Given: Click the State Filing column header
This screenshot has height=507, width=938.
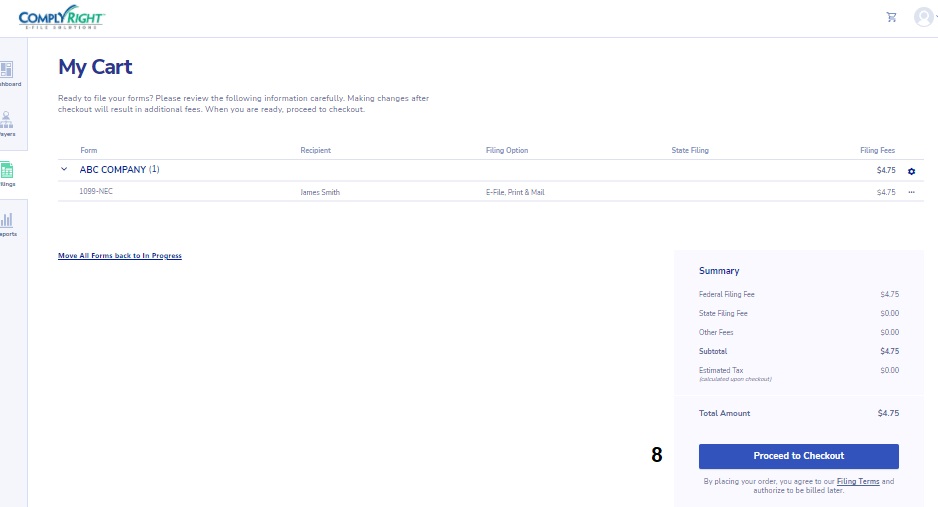Looking at the screenshot, I should coord(690,150).
